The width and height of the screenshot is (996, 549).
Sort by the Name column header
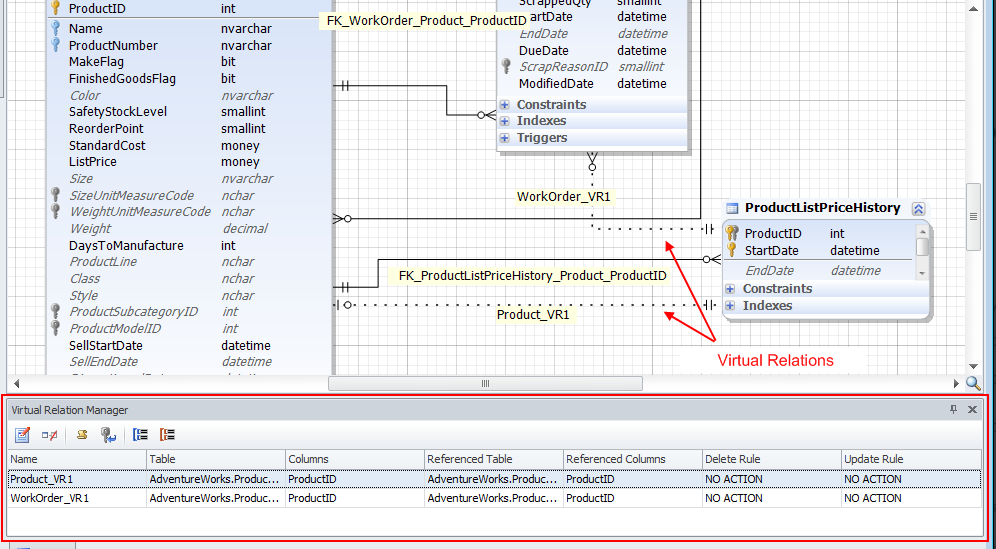point(77,459)
